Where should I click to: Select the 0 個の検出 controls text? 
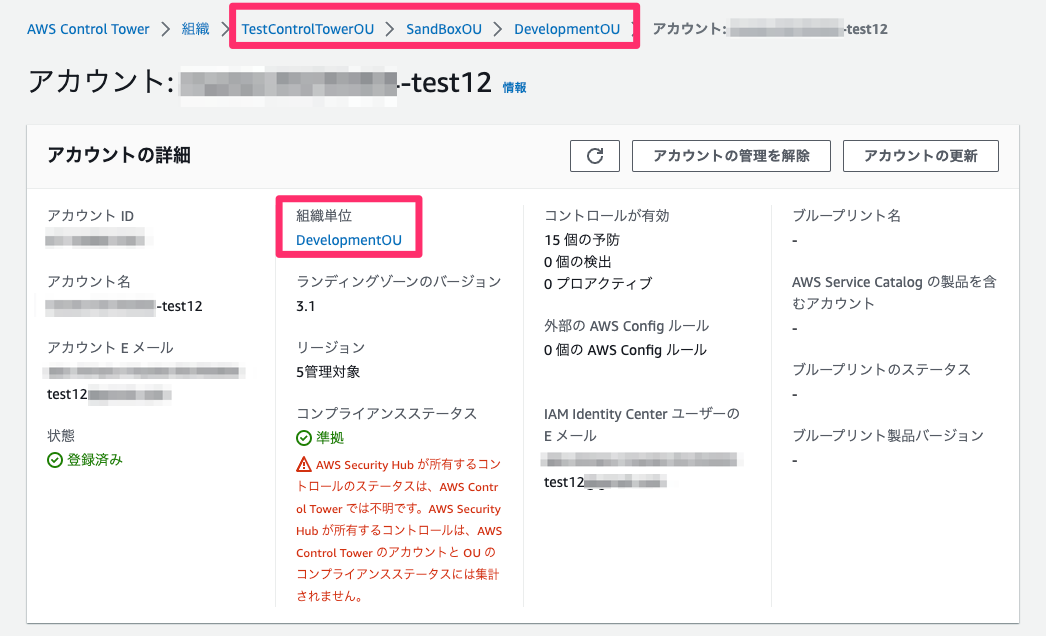coord(578,262)
